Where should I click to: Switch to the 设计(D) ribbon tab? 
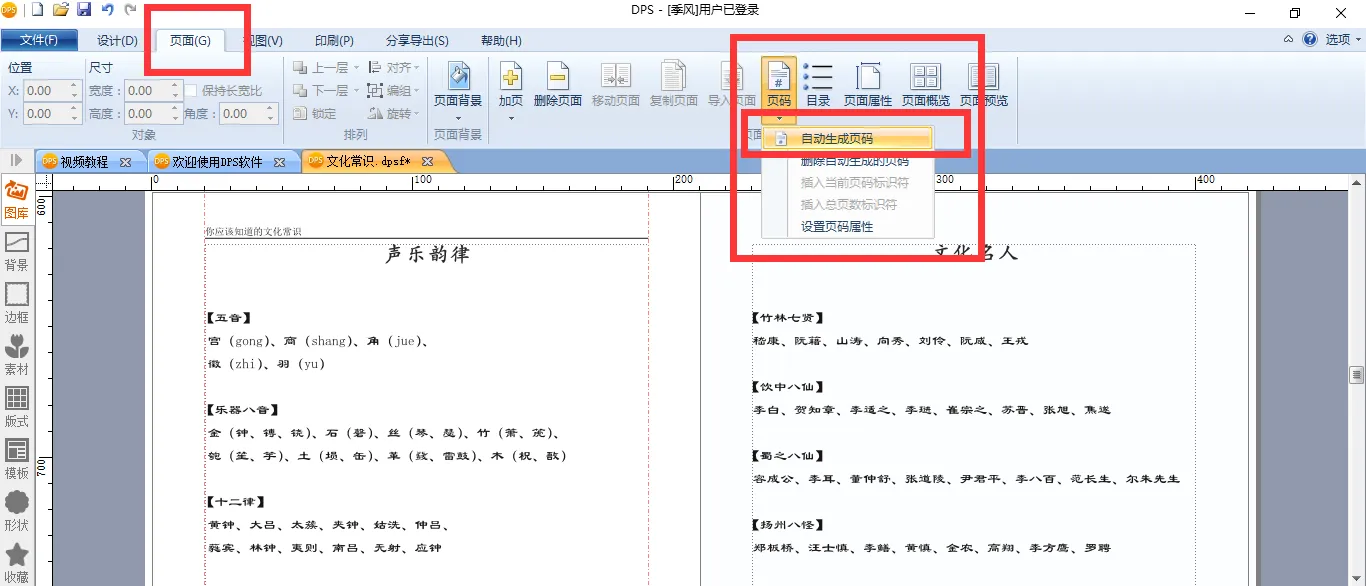coord(117,41)
